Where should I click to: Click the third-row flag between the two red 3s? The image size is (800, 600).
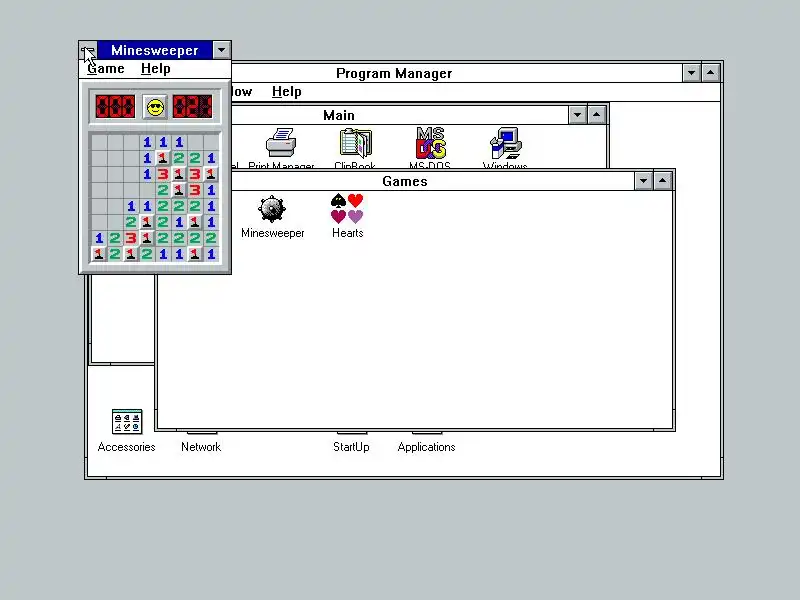pos(179,174)
